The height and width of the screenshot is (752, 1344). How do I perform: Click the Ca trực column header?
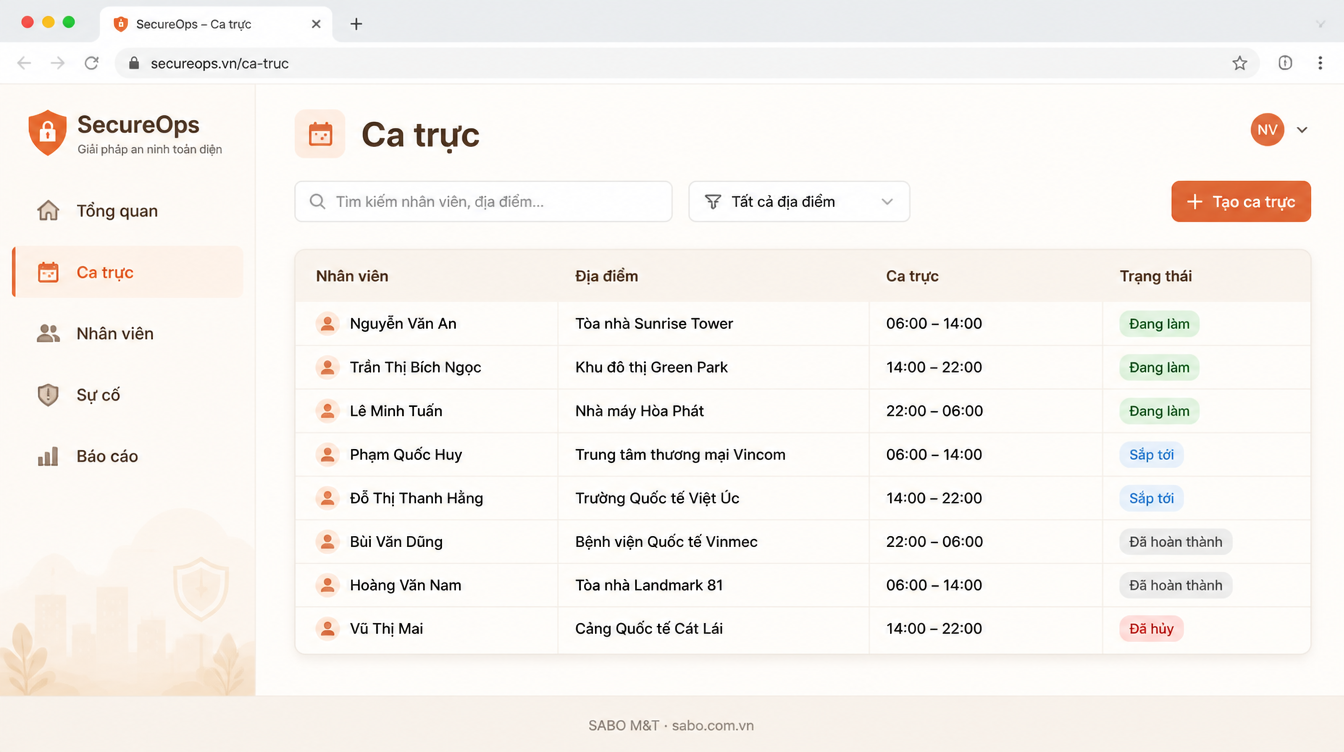912,276
